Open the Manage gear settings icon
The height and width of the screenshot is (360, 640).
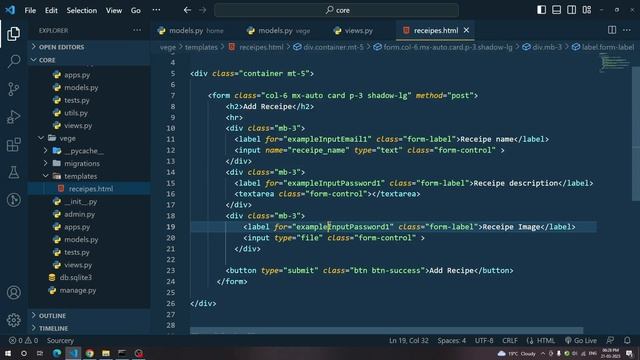[x=13, y=320]
